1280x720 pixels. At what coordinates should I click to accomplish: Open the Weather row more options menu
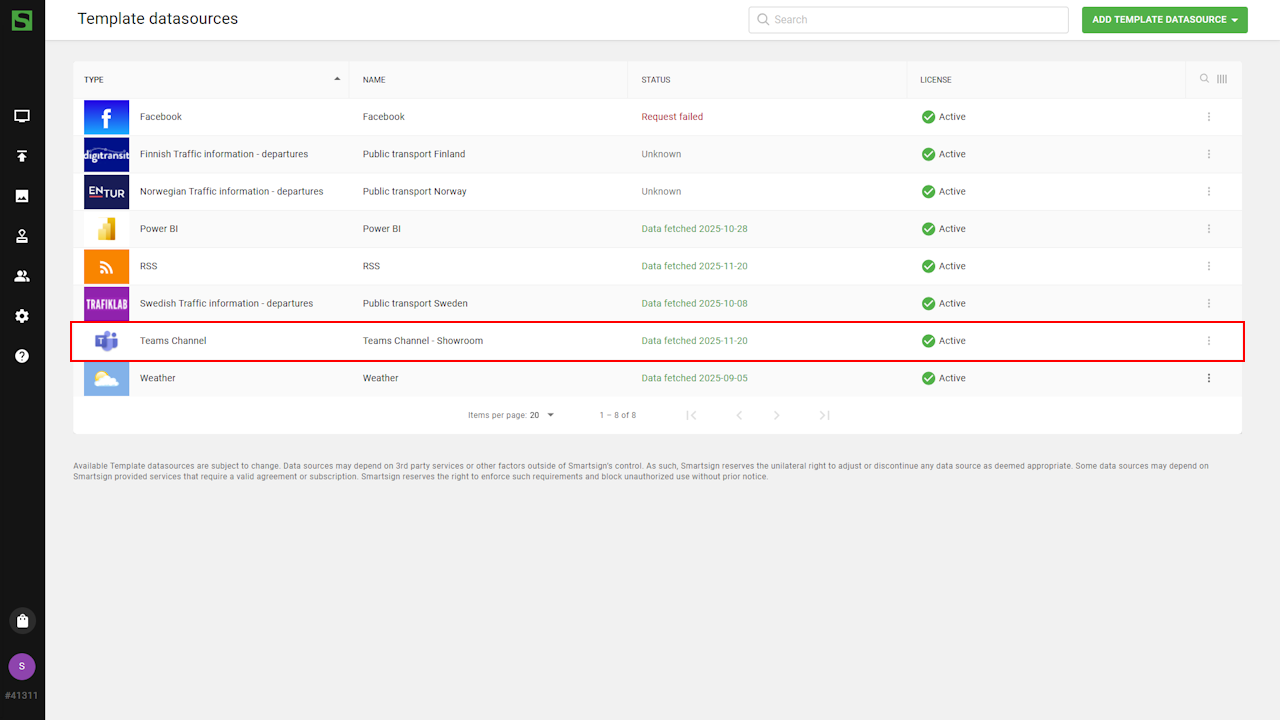(1208, 378)
